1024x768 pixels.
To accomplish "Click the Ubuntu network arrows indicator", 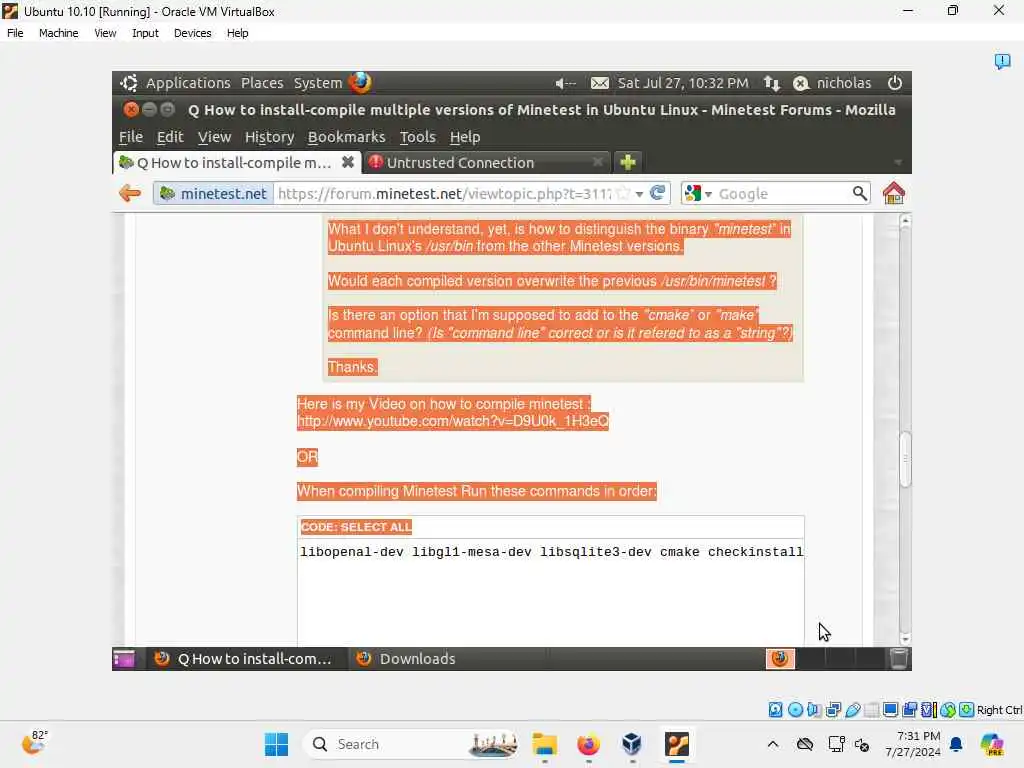I will pos(772,83).
